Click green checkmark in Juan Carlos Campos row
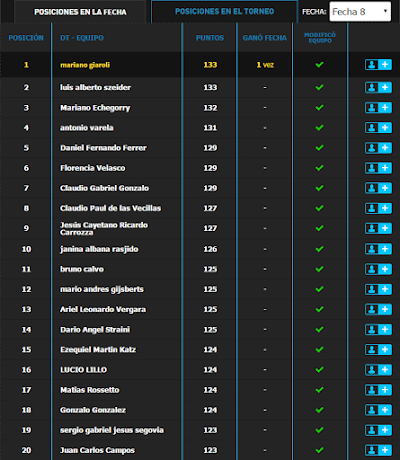This screenshot has width=400, height=460. [x=319, y=450]
